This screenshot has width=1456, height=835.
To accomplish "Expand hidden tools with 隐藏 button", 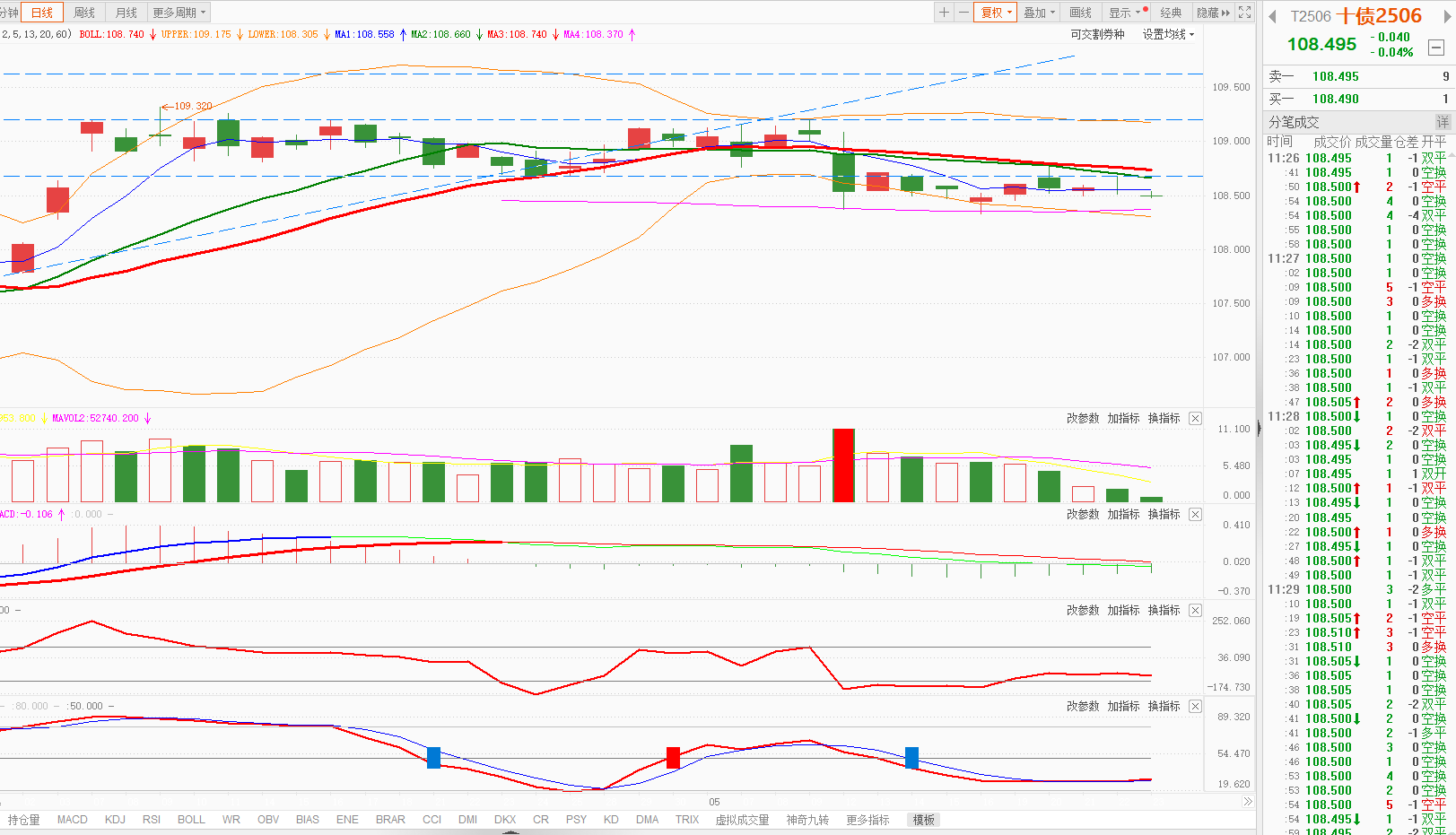I will (1213, 13).
